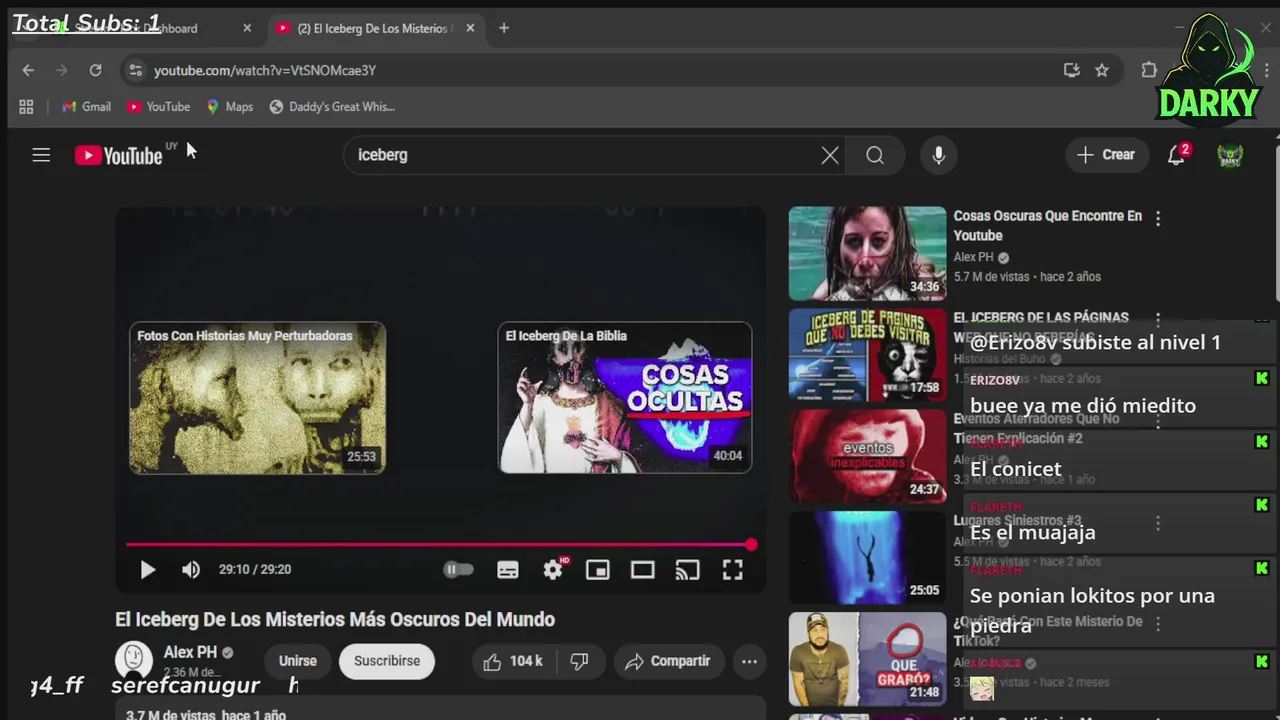This screenshot has height=720, width=1280.
Task: Open the Maps bookmark
Action: coord(229,107)
